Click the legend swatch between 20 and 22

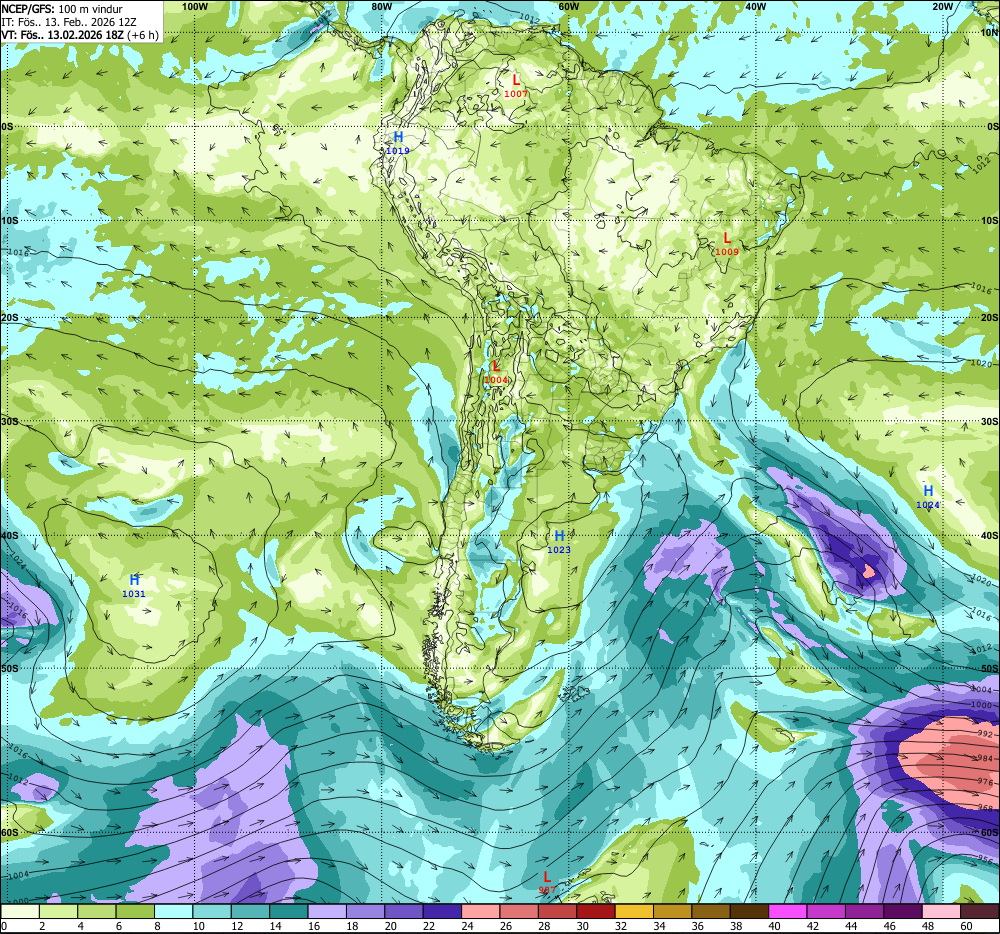pos(404,912)
